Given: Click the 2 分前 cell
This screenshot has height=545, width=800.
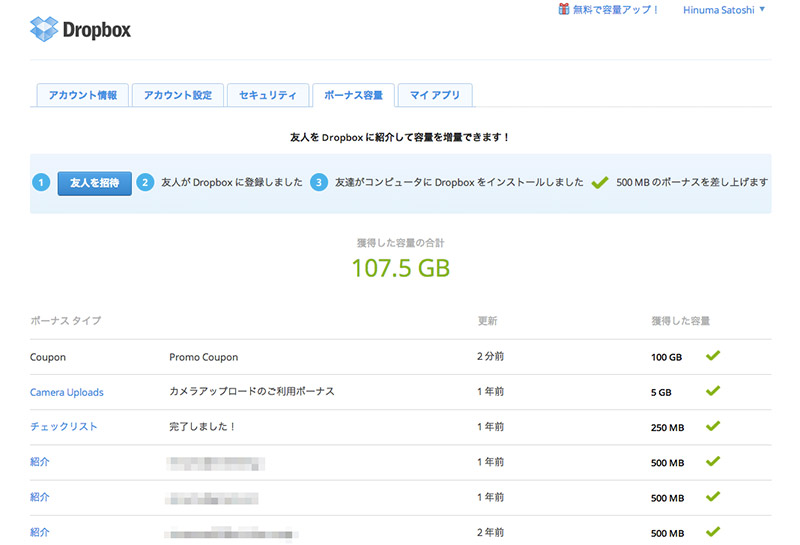Looking at the screenshot, I should pos(490,356).
